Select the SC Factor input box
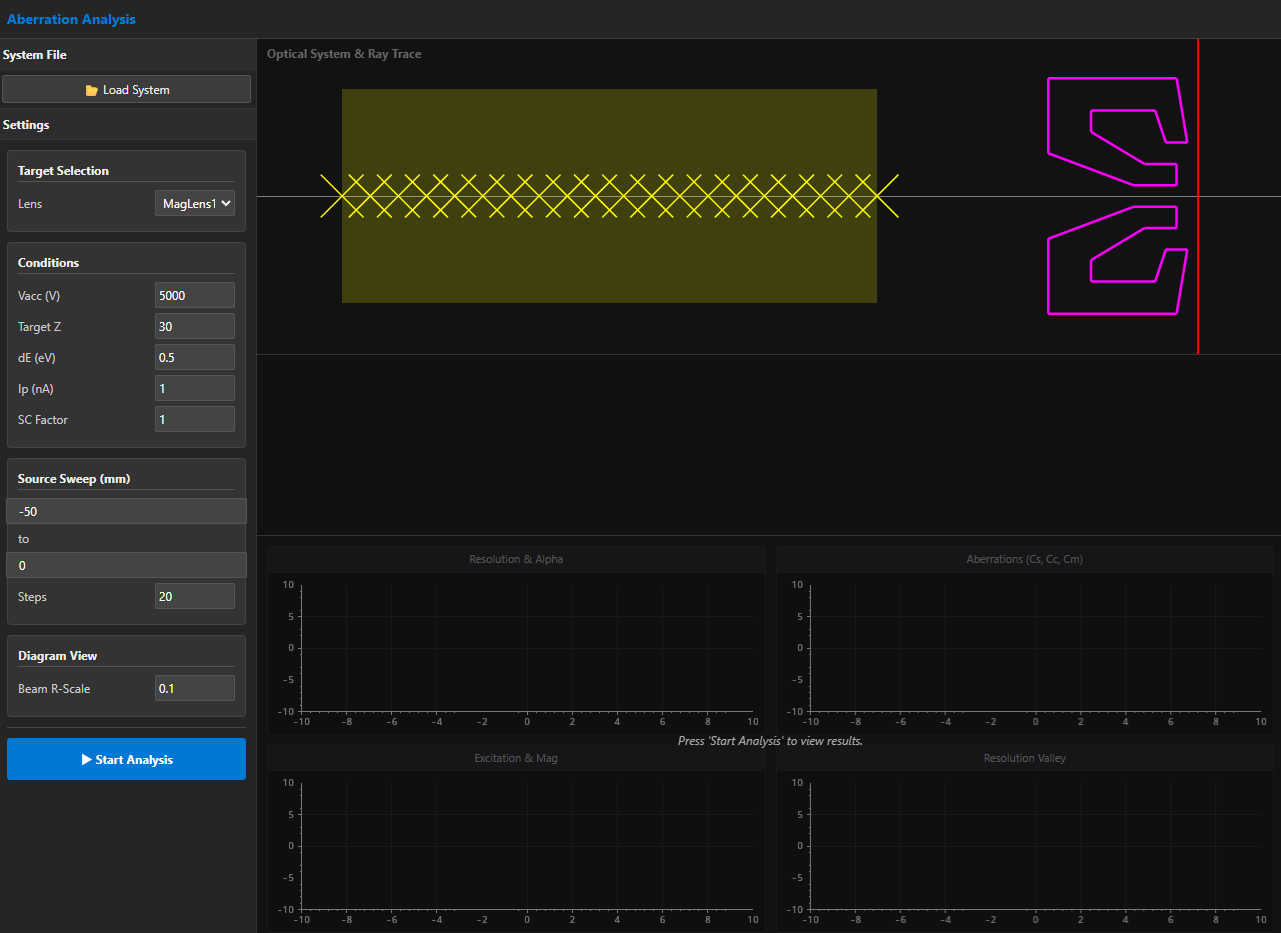The image size is (1281, 933). pos(195,419)
